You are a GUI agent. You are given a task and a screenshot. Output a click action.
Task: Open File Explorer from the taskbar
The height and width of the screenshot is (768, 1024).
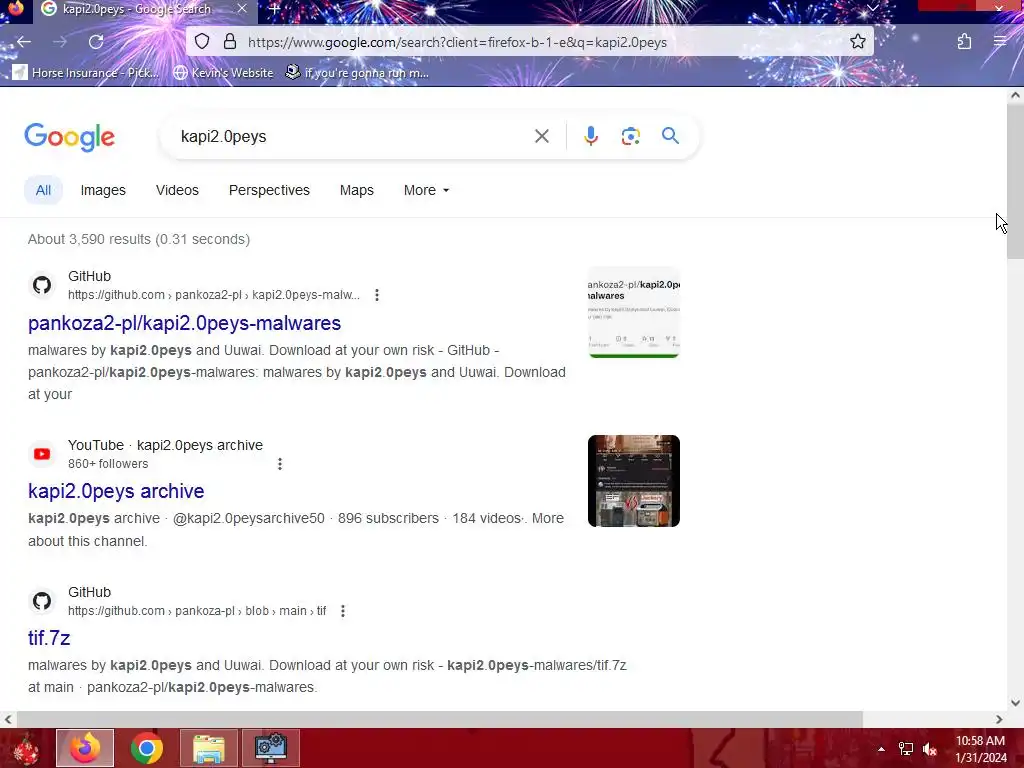pos(208,748)
